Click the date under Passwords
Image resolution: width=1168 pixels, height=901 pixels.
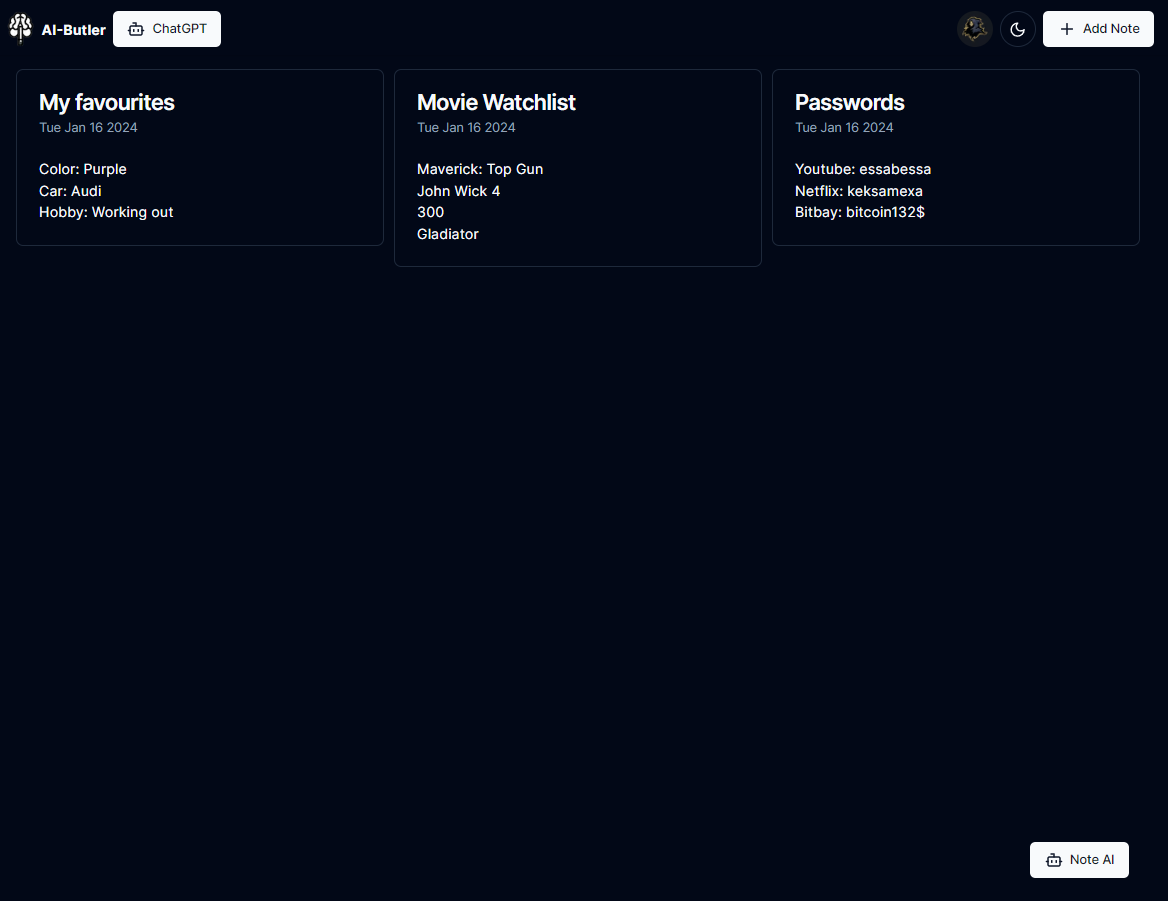[844, 127]
